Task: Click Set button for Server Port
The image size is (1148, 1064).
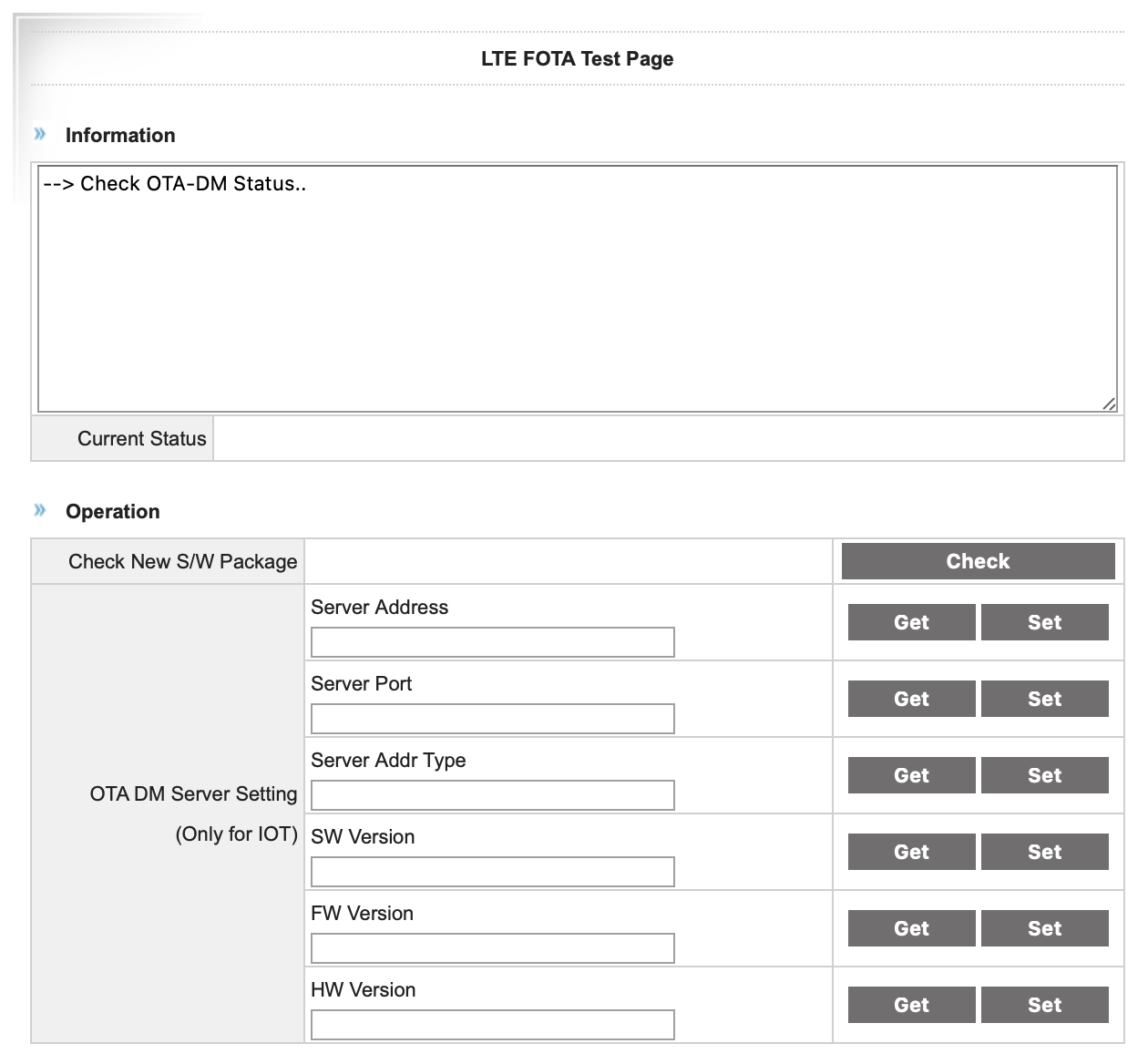Action: point(1044,699)
